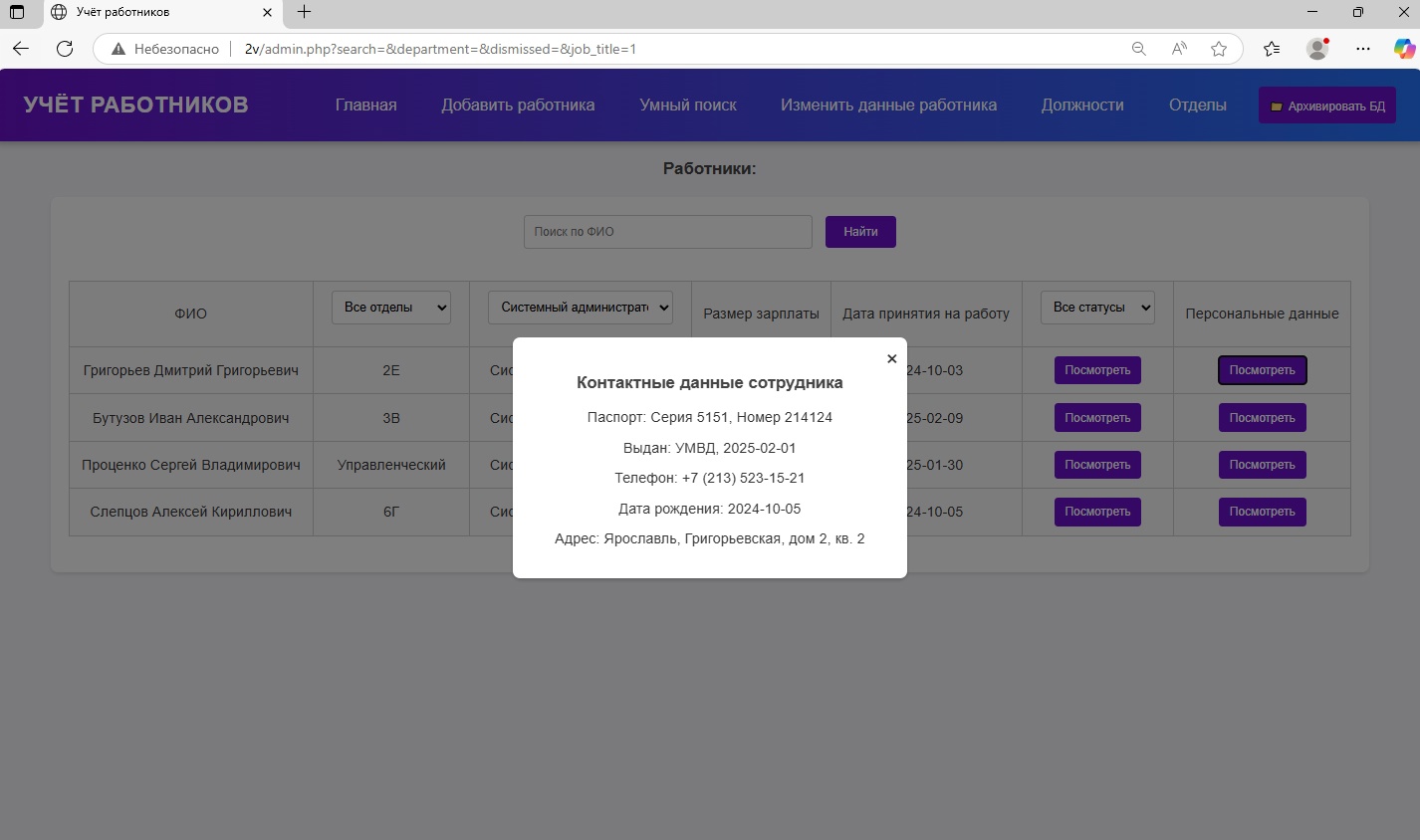
Task: Click the name Григорьев Дмитрий Григорьевич
Action: tap(191, 370)
